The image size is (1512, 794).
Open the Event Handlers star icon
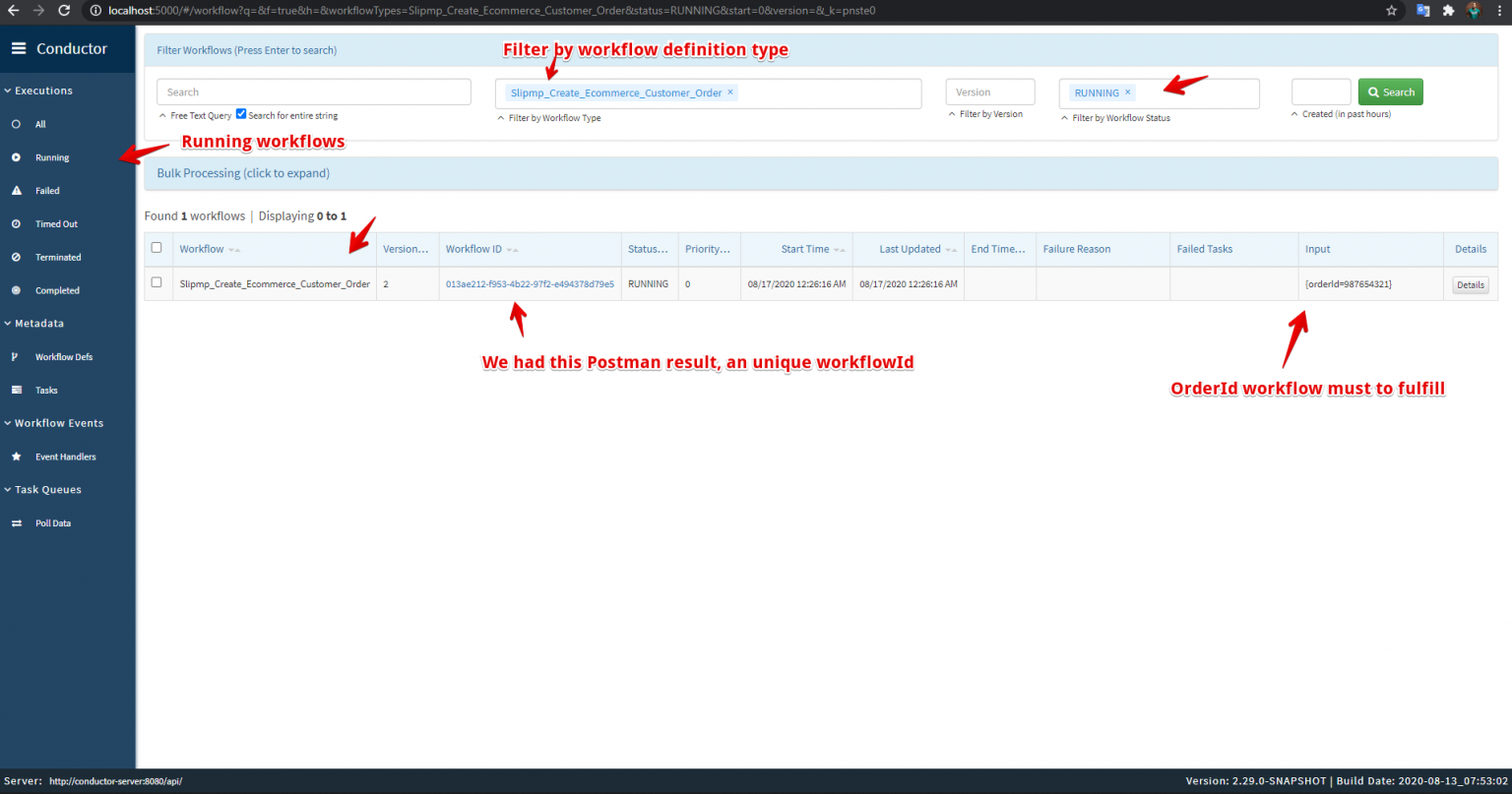[16, 457]
